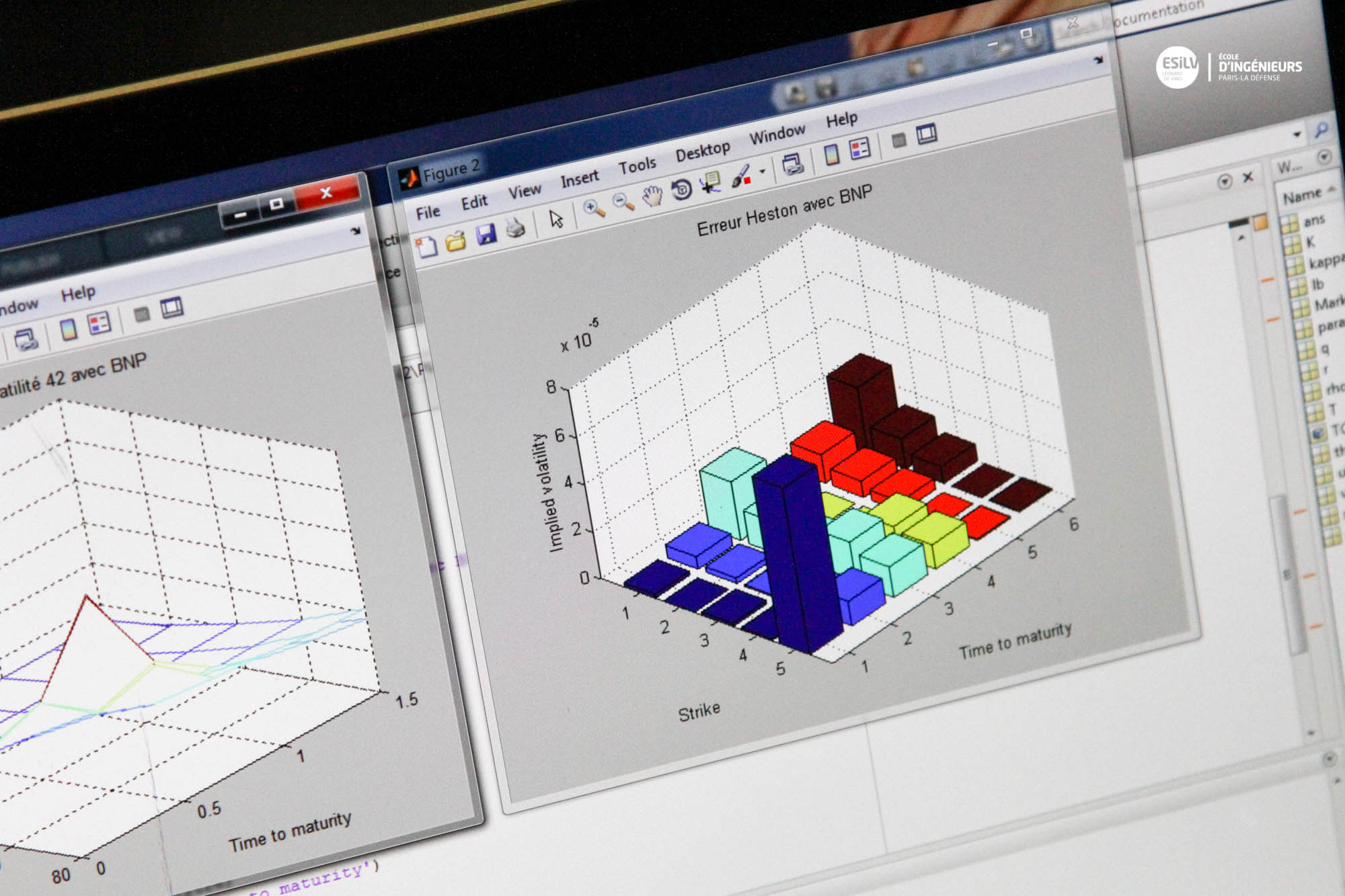Toggle the Edit Plot arrow tool
This screenshot has width=1345, height=896.
tap(556, 218)
